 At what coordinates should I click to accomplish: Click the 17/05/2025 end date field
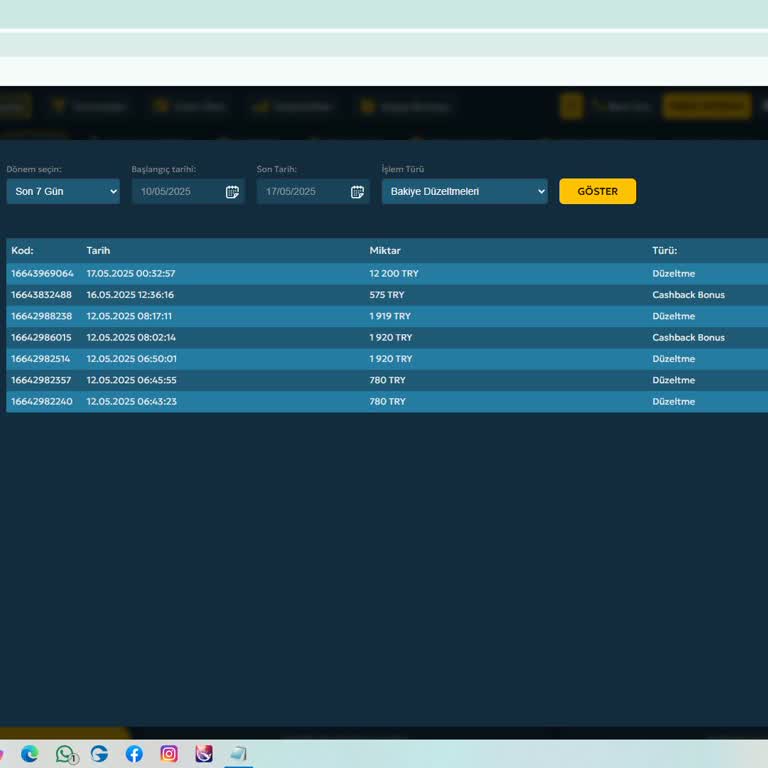click(301, 191)
